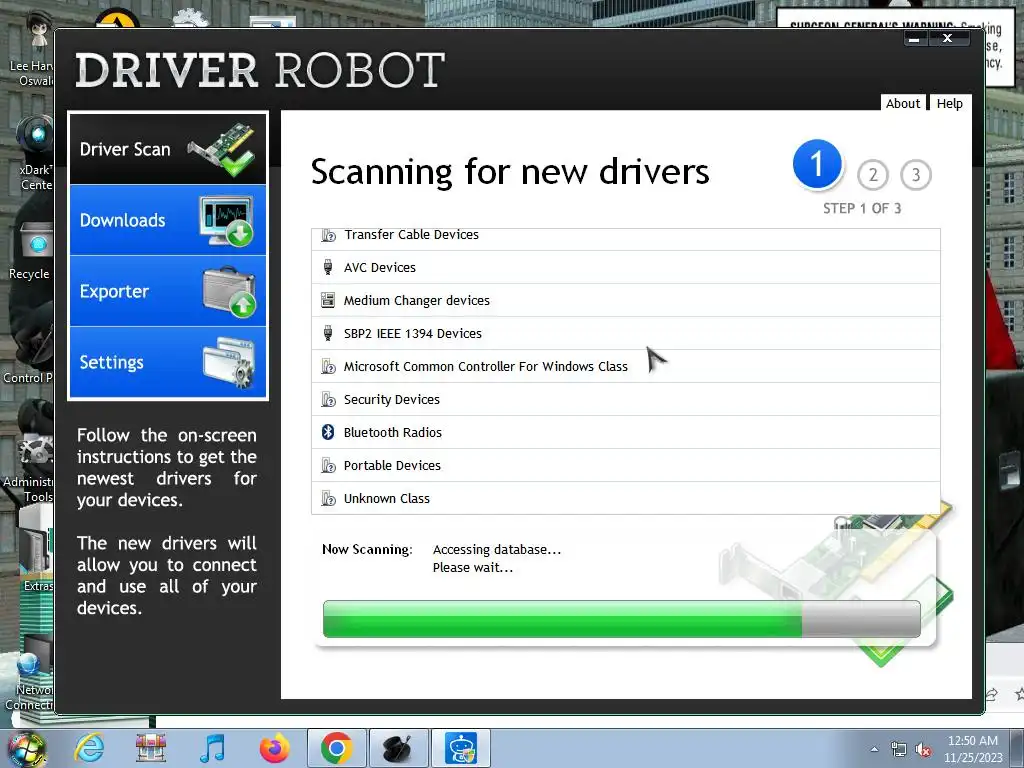Screen dimensions: 1024x768
Task: Select the 'Security Devices' row text
Action: [392, 399]
